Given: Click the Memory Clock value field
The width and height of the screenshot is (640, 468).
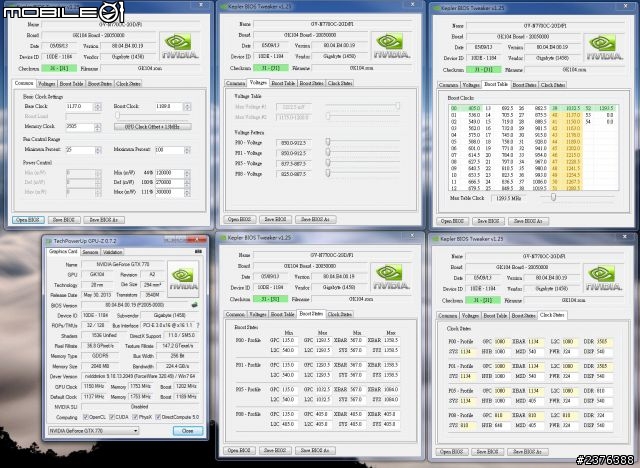Looking at the screenshot, I should click(x=80, y=127).
